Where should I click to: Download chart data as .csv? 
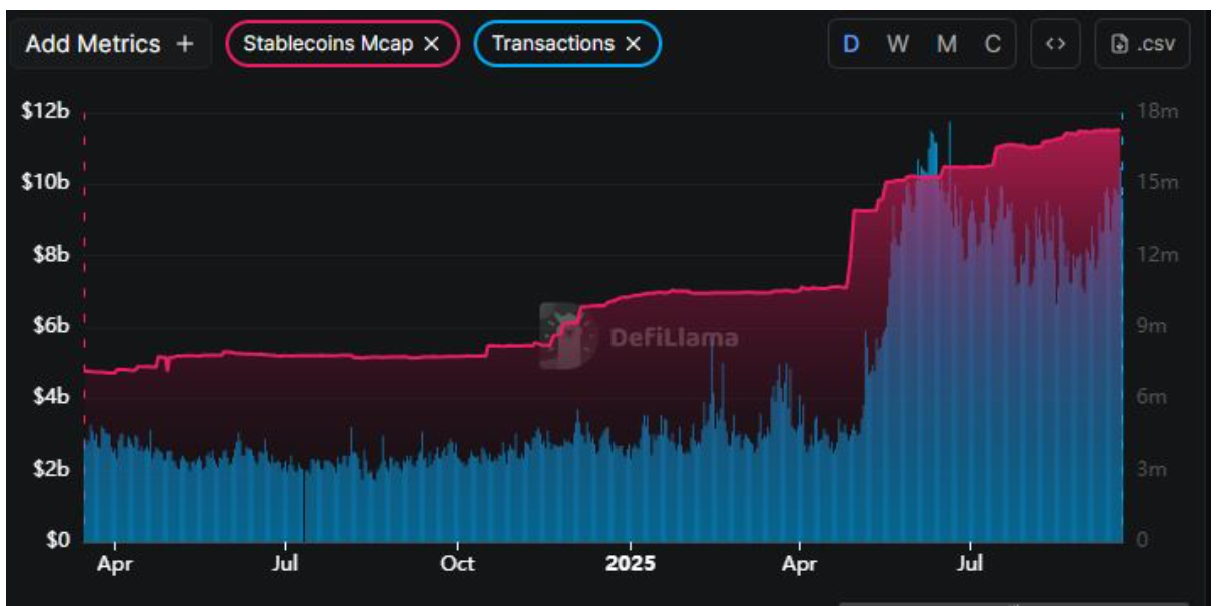(1142, 44)
